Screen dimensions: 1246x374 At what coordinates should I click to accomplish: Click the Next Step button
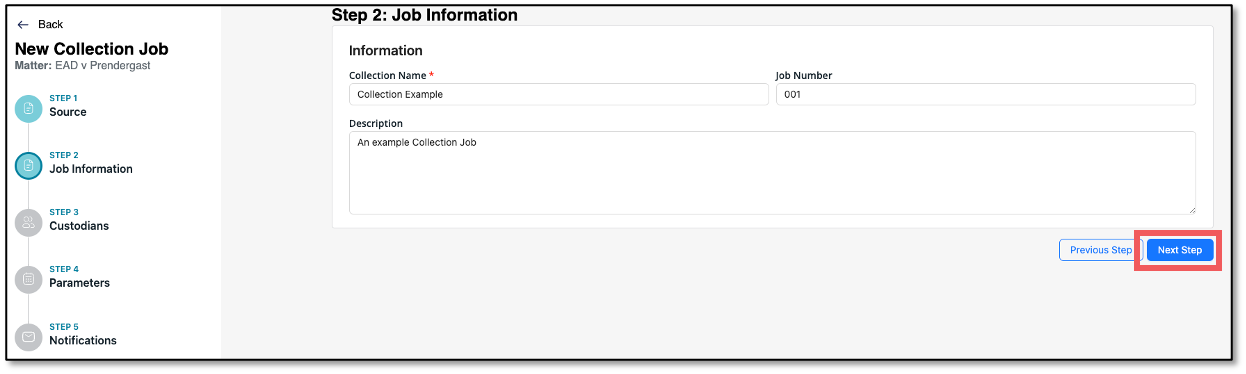1180,250
